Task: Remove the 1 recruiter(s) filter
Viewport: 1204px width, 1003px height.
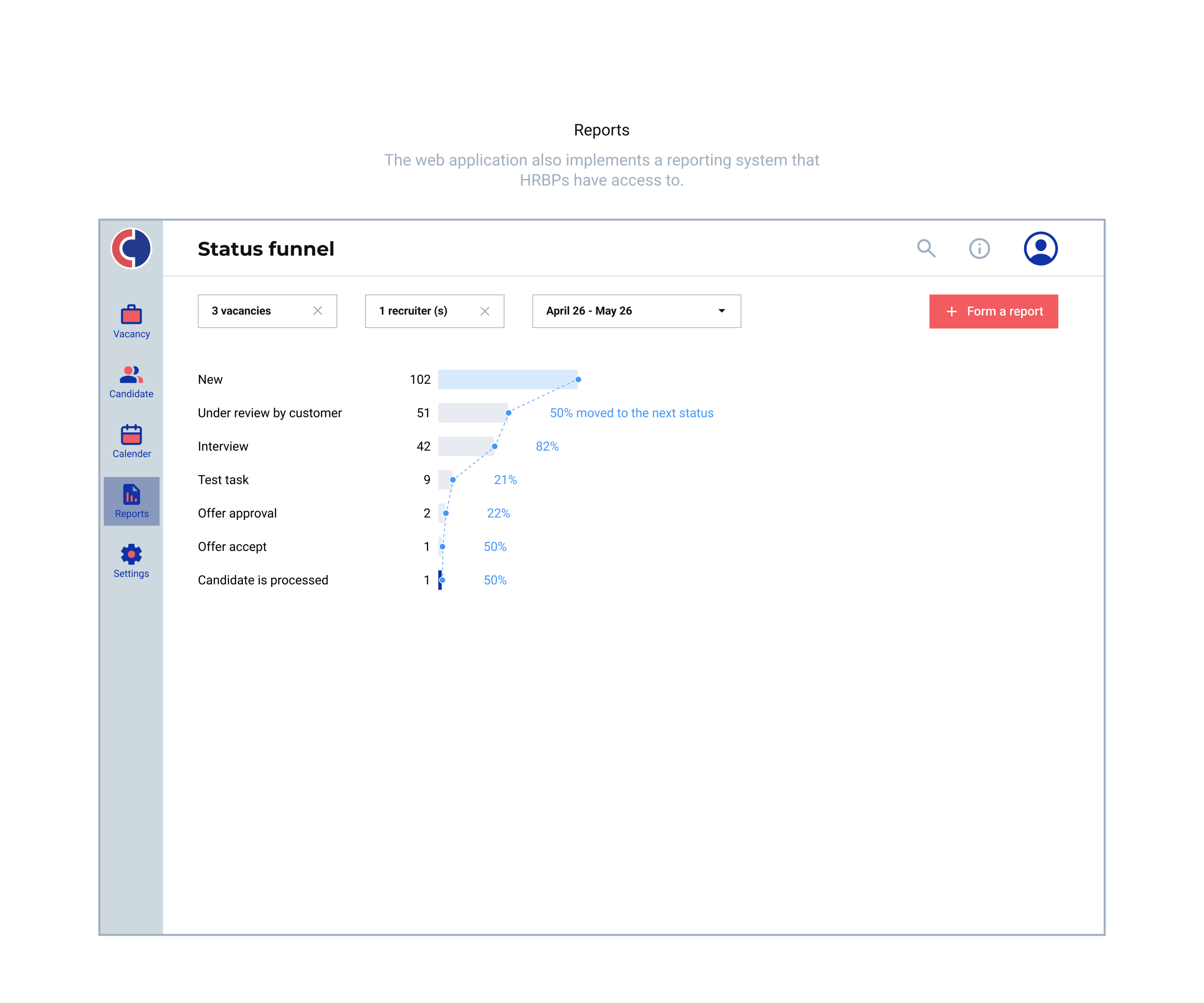Action: click(485, 311)
